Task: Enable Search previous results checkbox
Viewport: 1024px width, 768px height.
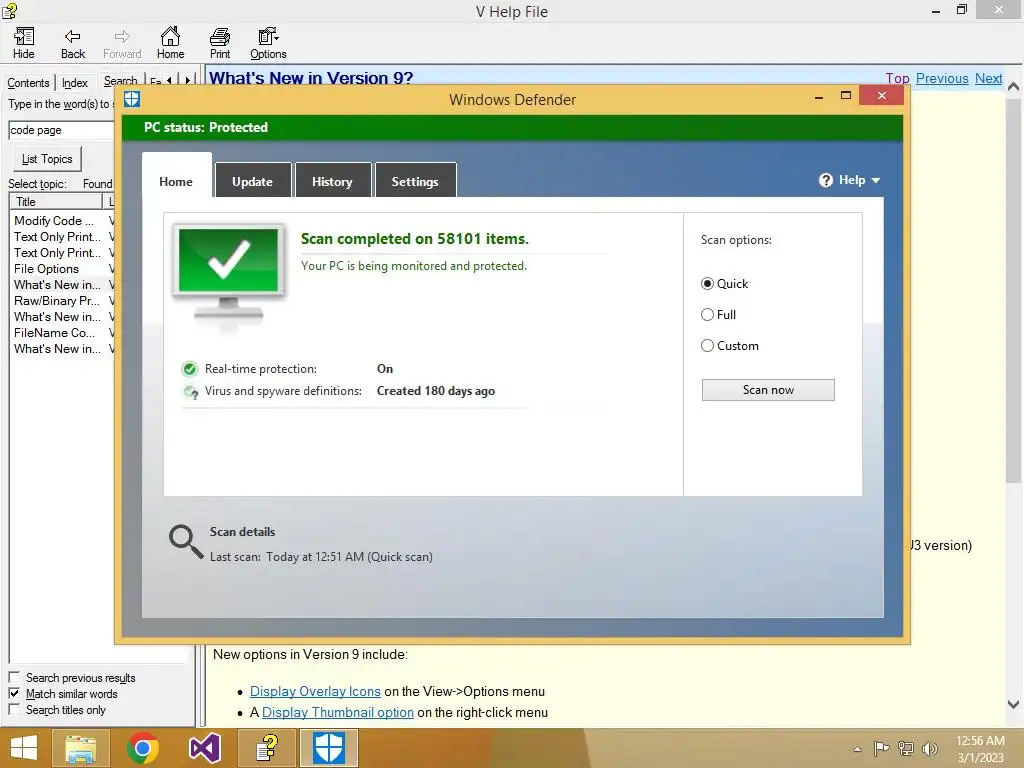Action: point(14,677)
